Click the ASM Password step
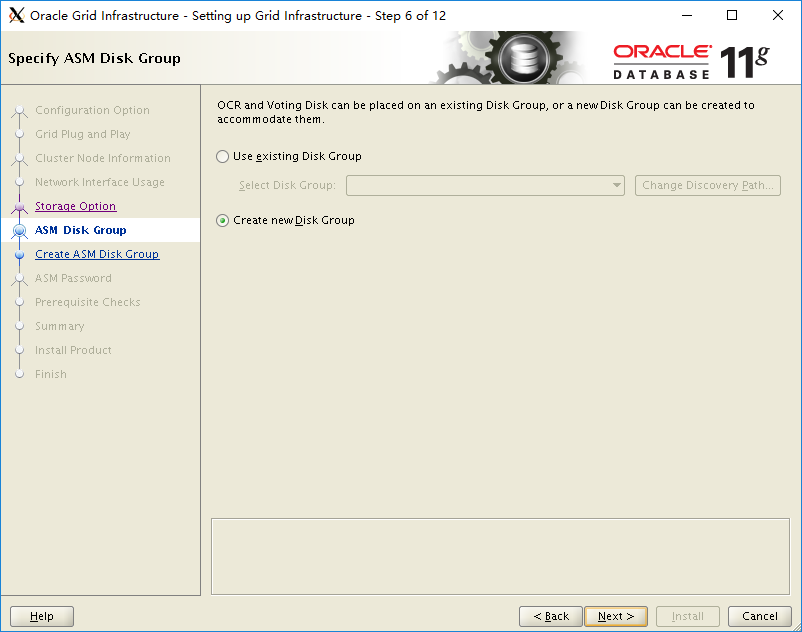802x632 pixels. (73, 278)
